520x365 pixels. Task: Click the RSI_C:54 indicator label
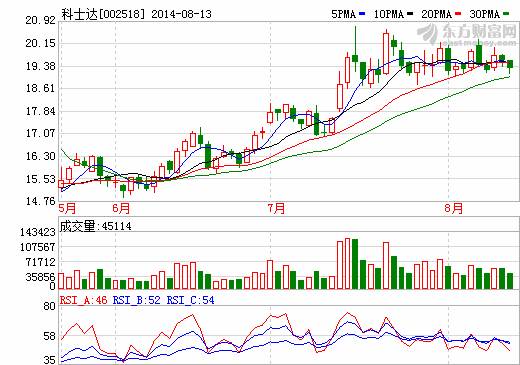click(x=190, y=300)
